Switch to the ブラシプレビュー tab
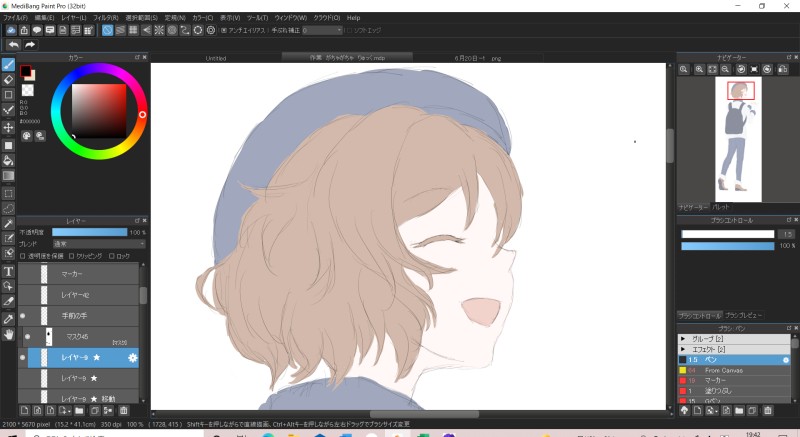The width and height of the screenshot is (800, 437). tap(743, 315)
